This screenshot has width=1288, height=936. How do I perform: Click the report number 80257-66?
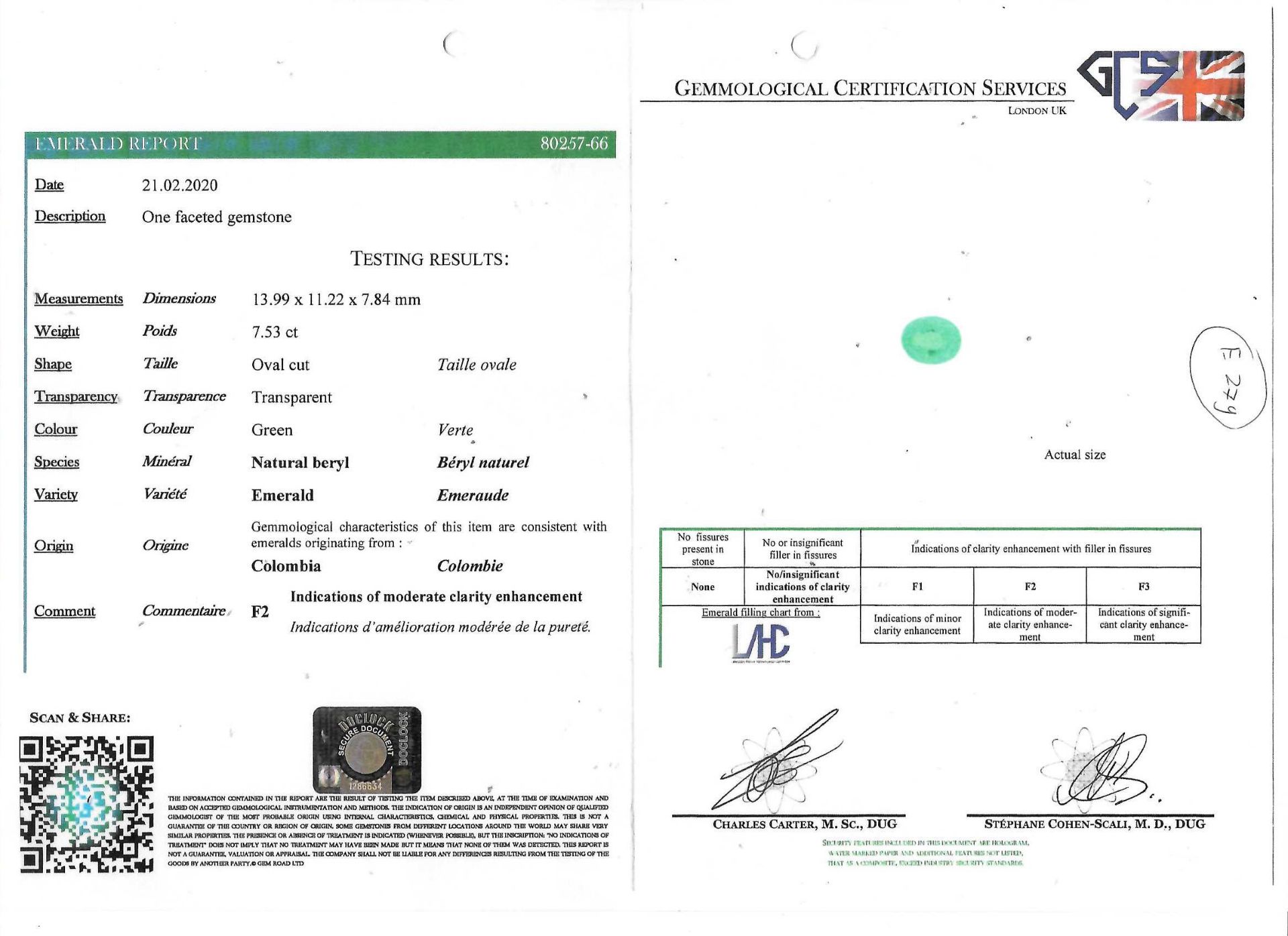click(574, 143)
